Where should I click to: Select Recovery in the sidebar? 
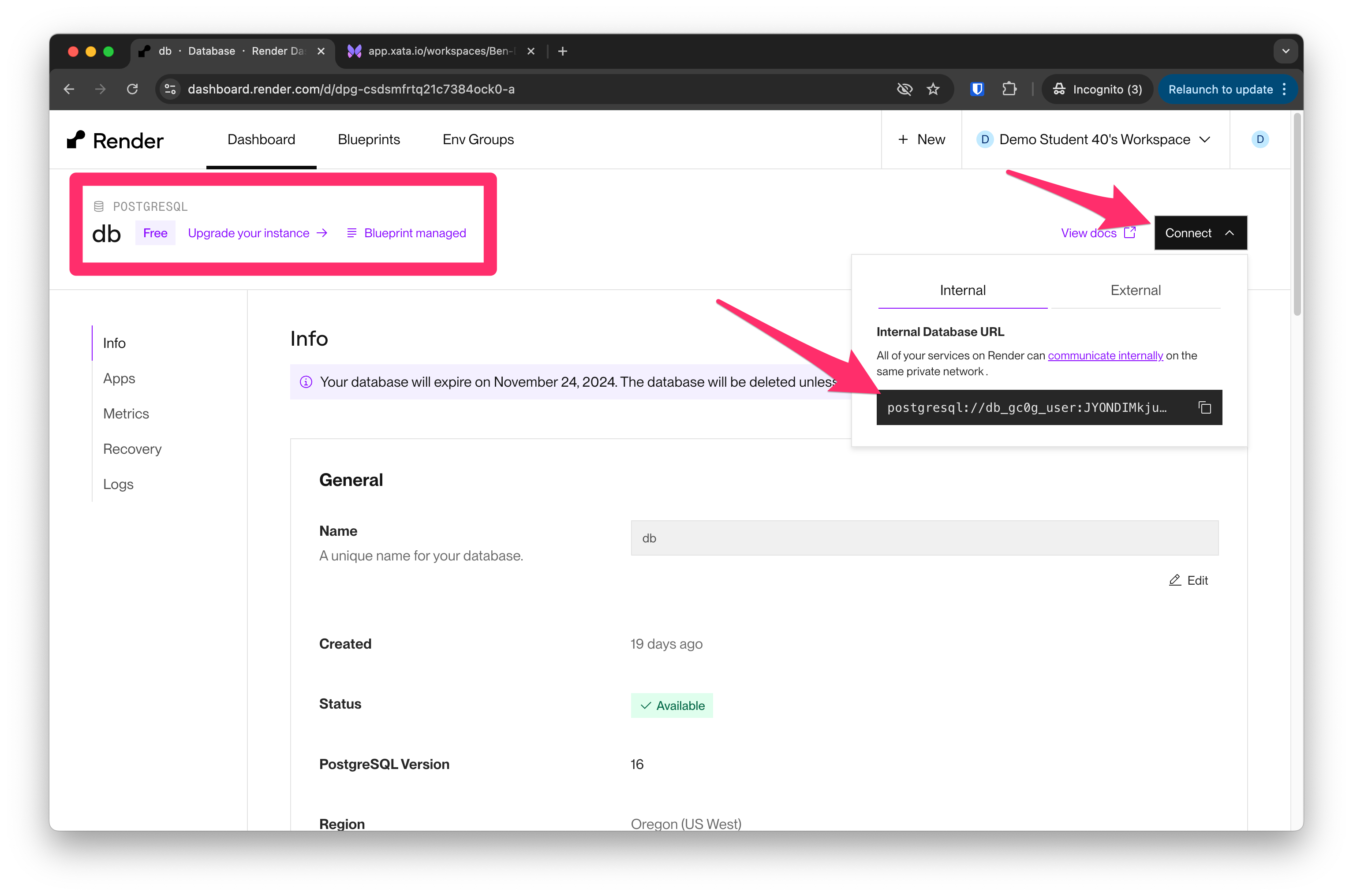[132, 449]
